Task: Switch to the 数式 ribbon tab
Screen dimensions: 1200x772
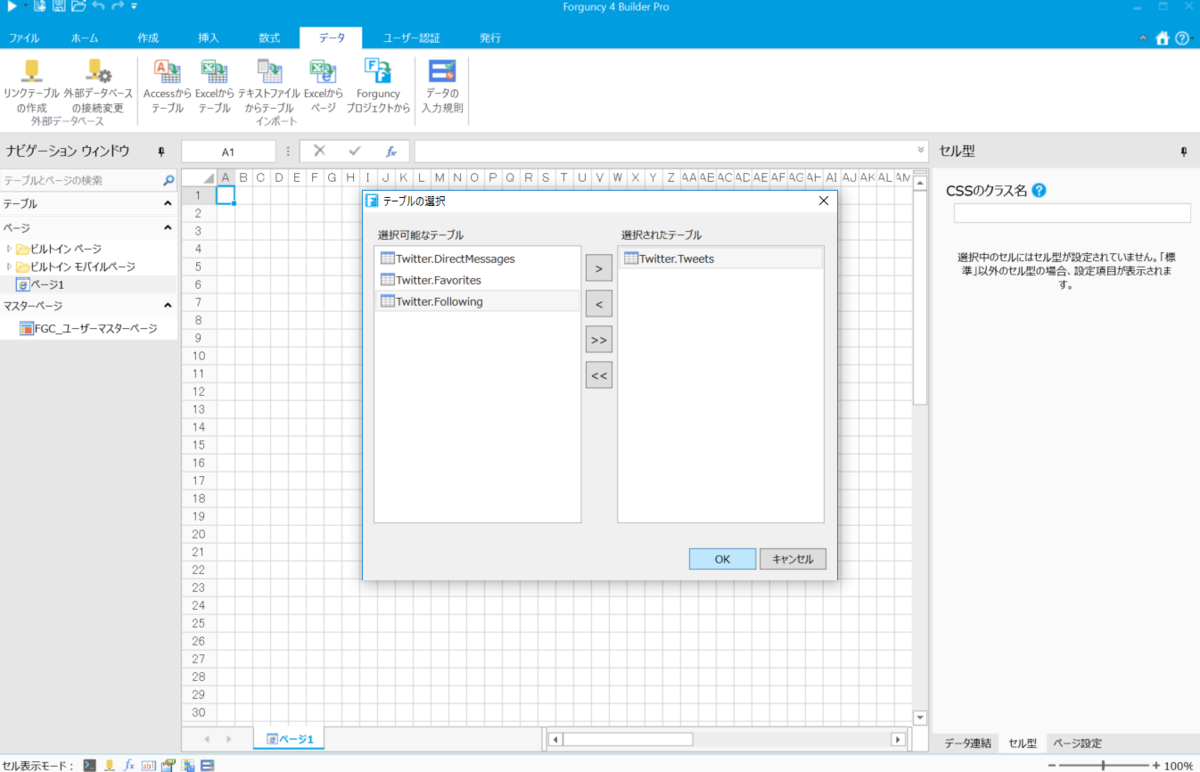Action: [x=269, y=38]
